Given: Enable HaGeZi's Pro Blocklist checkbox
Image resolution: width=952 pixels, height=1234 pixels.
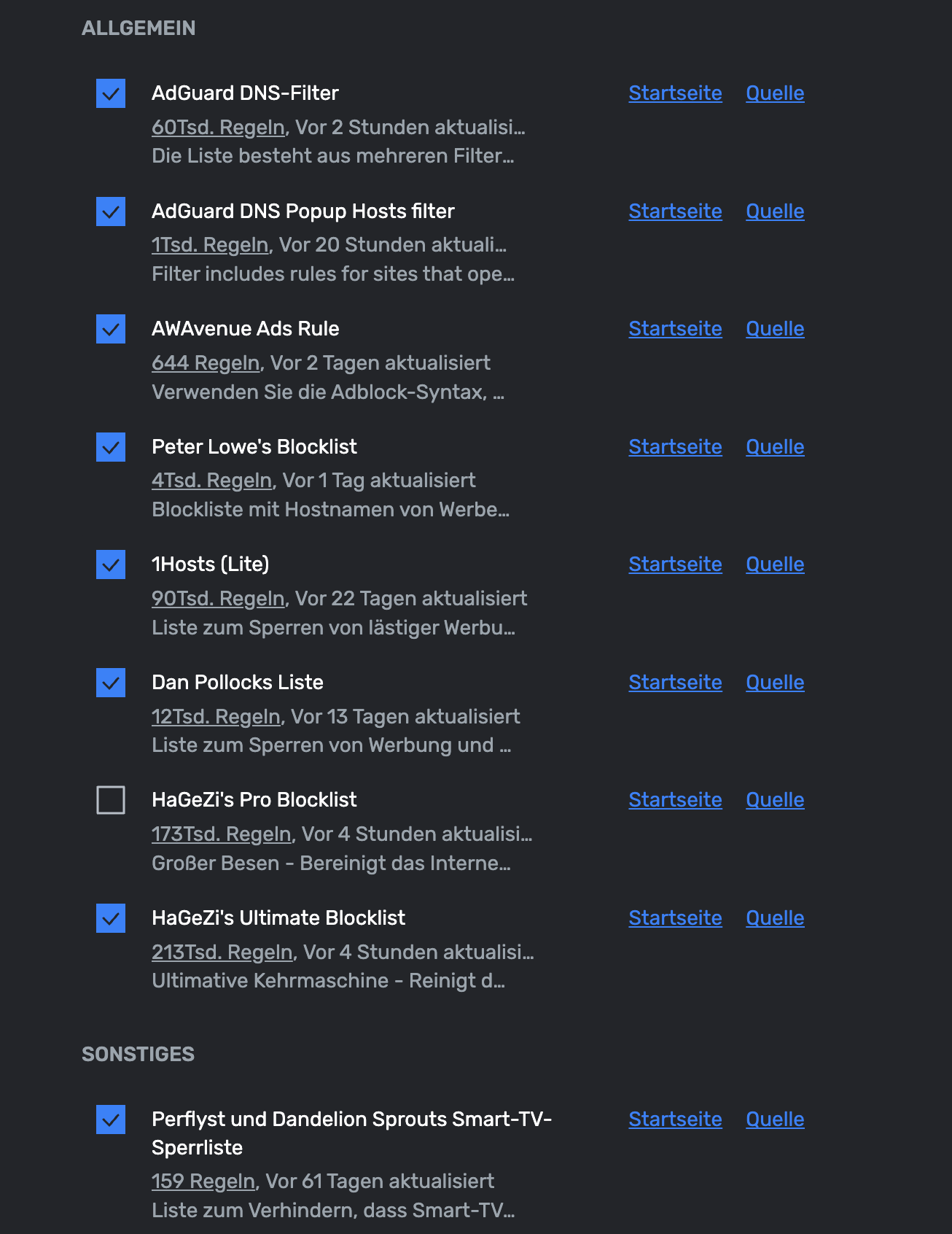Looking at the screenshot, I should [x=111, y=800].
